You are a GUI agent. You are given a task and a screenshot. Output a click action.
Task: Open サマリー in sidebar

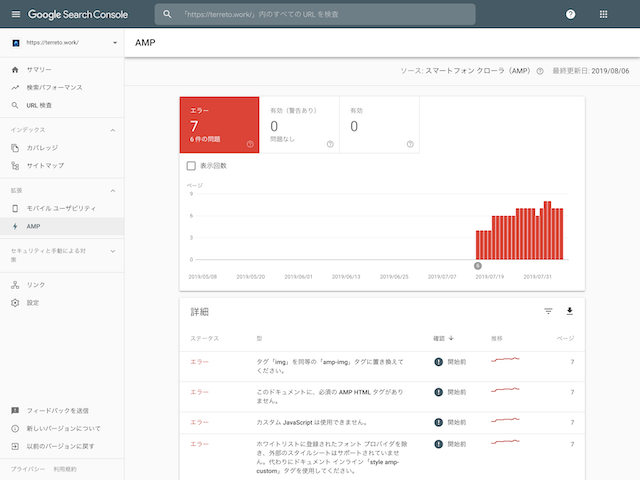[39, 70]
